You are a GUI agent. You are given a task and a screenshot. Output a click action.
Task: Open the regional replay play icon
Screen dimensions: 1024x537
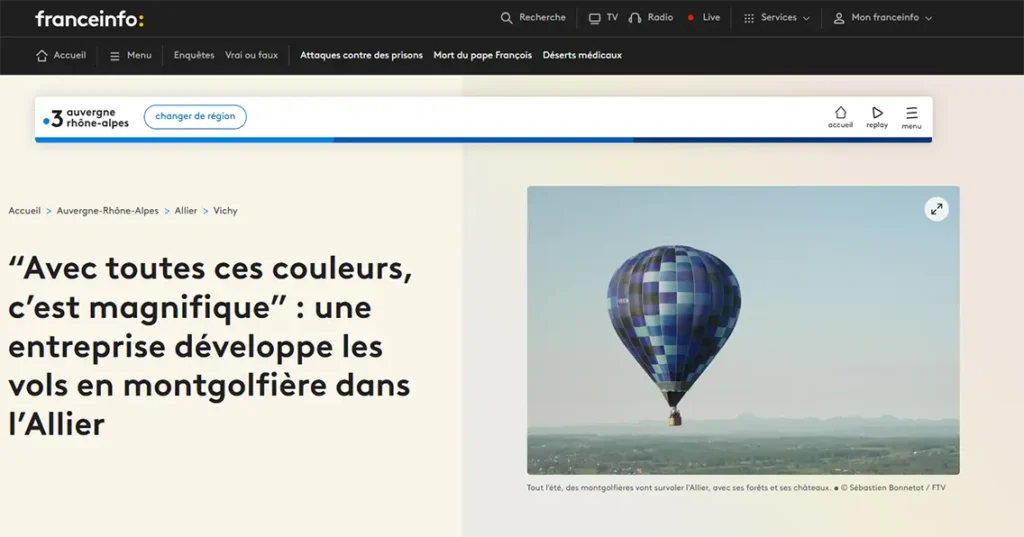pos(877,112)
